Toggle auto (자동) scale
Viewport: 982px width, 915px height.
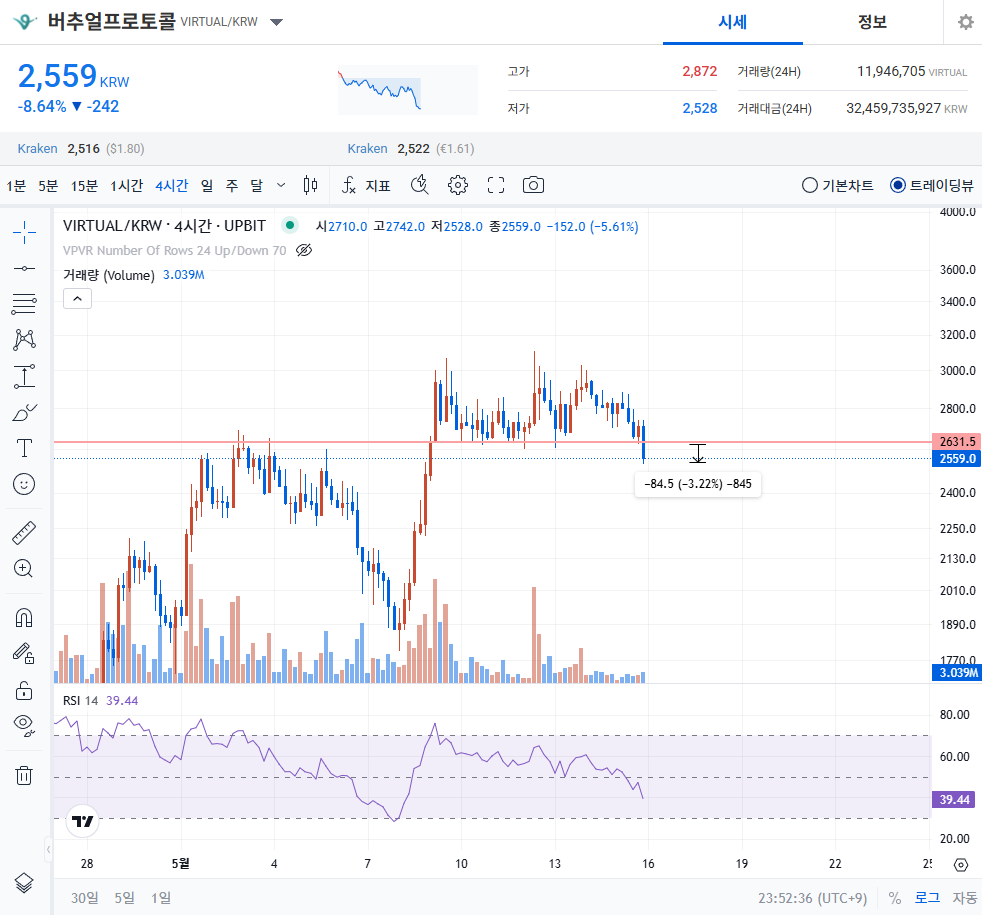(964, 898)
